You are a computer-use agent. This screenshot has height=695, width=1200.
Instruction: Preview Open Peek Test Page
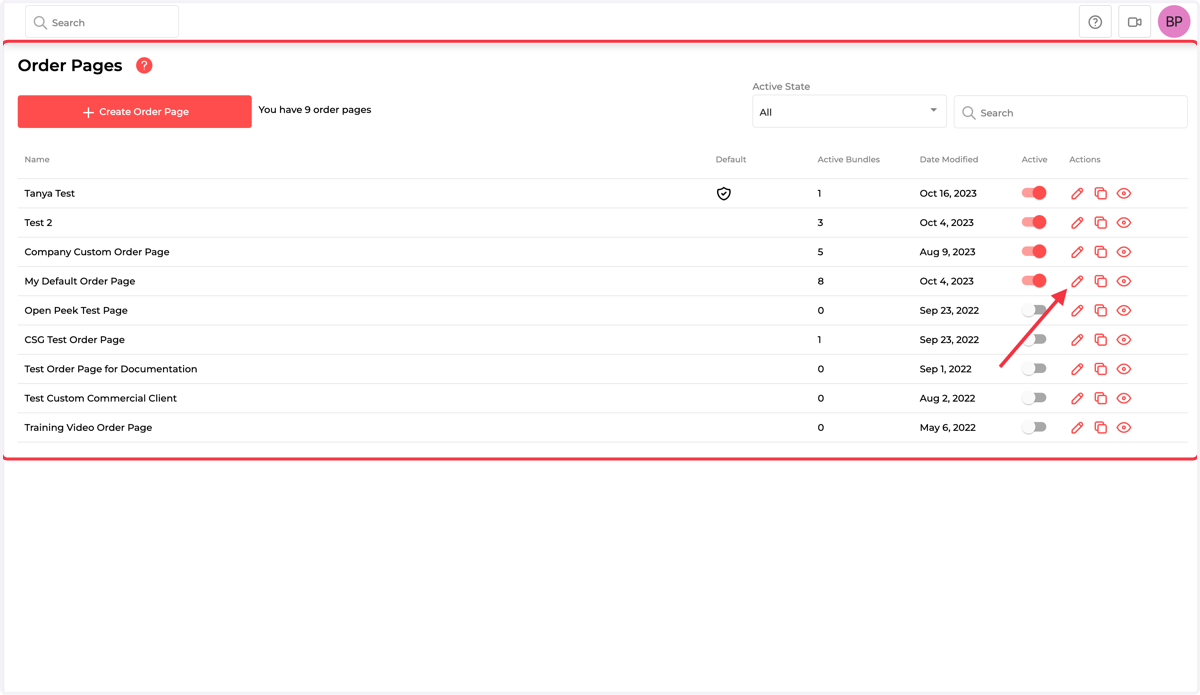pos(1124,311)
